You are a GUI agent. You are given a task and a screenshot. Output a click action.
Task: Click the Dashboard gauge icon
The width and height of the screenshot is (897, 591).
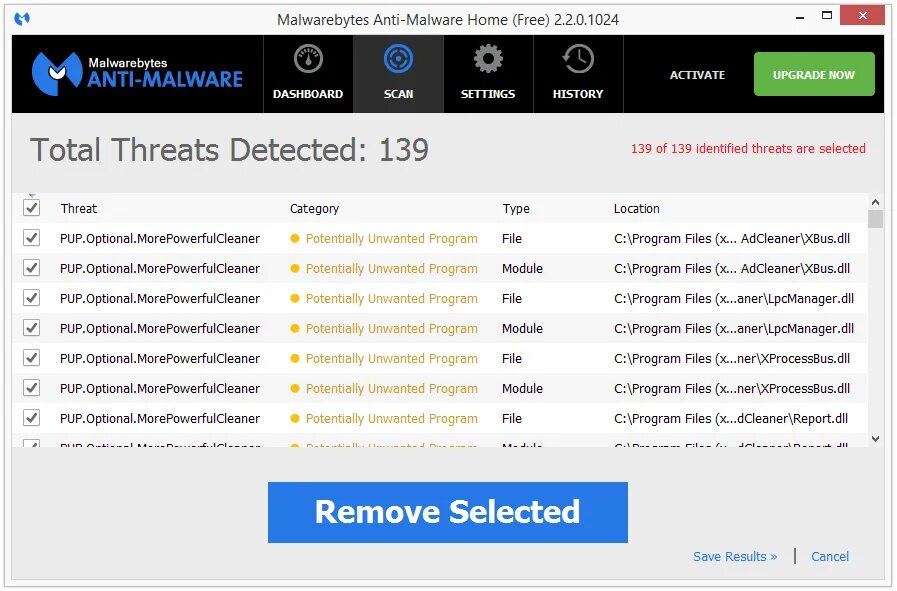tap(308, 59)
